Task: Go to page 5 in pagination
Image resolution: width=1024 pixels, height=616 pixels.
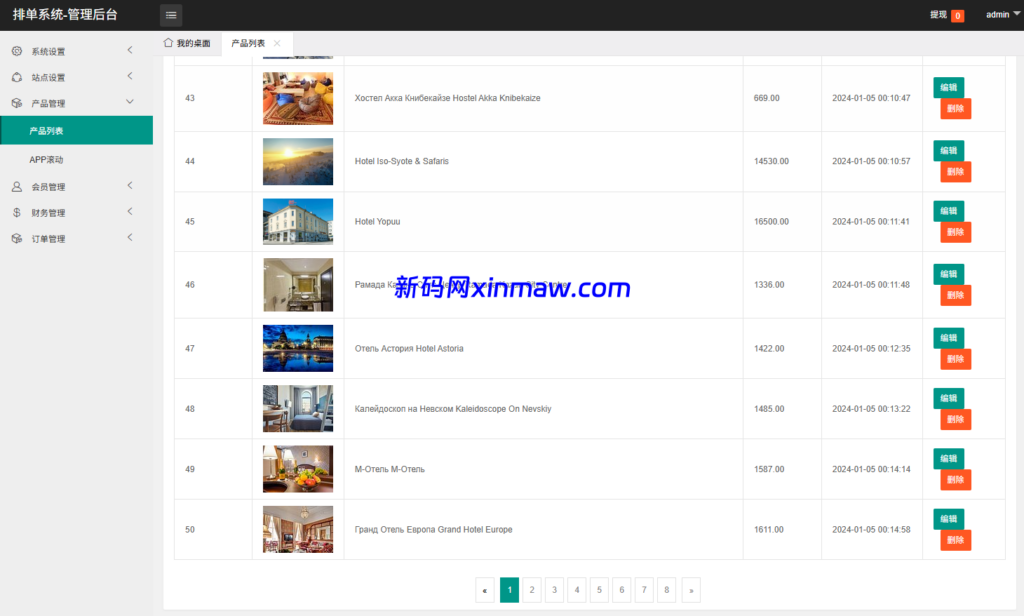Action: pos(599,590)
